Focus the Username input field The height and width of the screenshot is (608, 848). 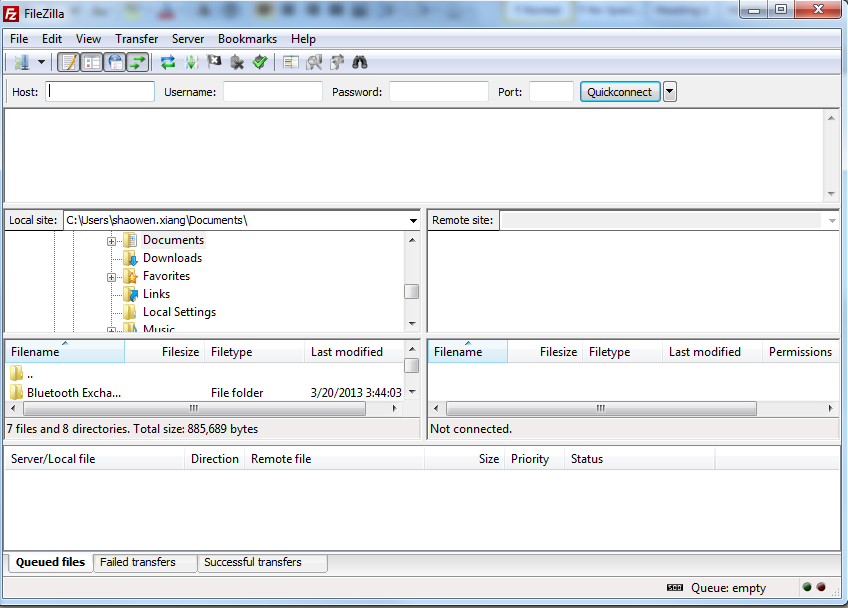point(273,91)
